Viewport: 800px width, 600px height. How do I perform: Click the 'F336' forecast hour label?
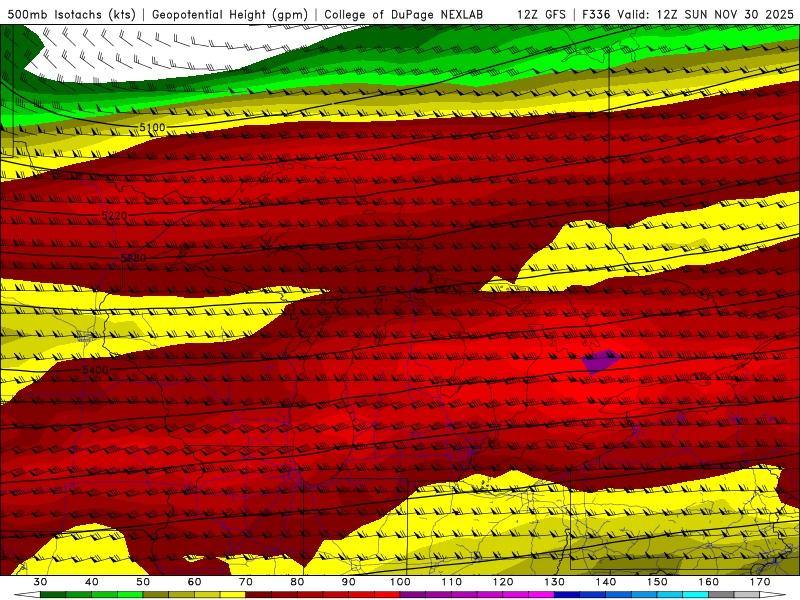click(596, 14)
